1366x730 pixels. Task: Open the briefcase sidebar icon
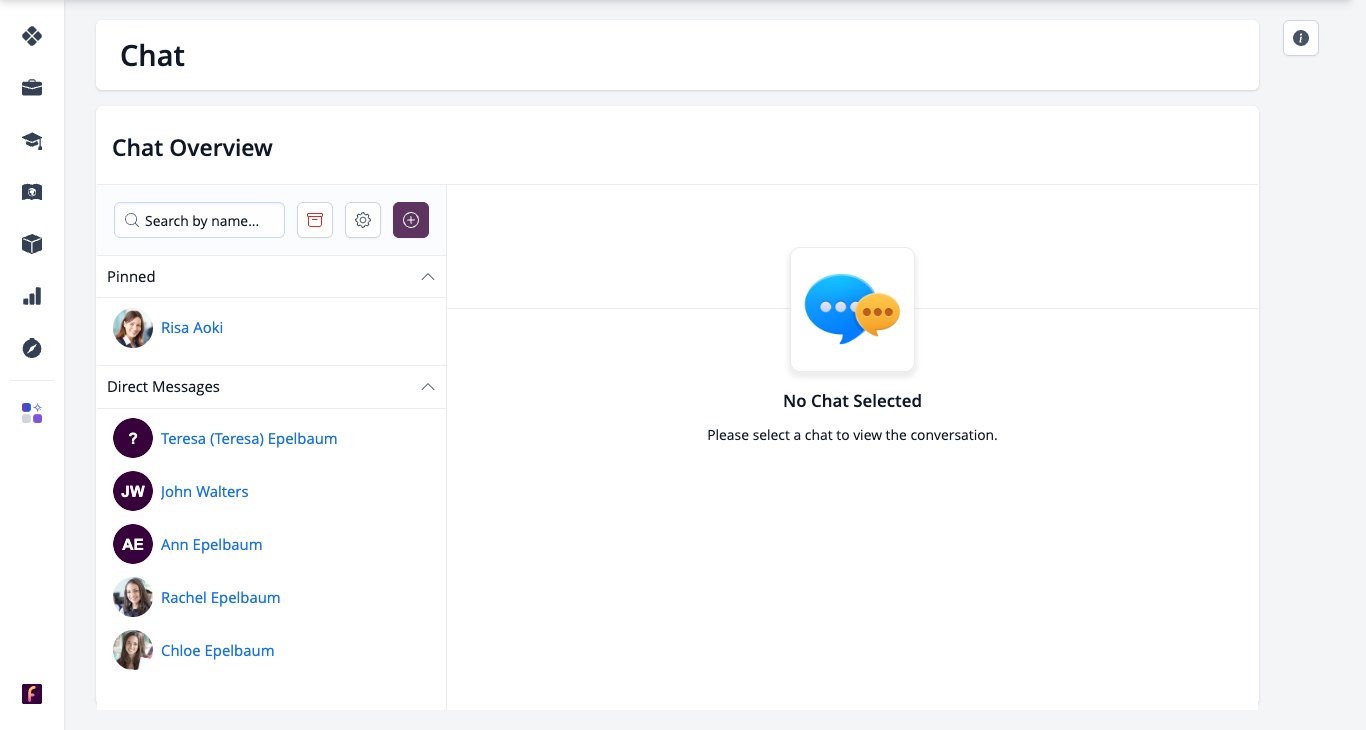(32, 88)
